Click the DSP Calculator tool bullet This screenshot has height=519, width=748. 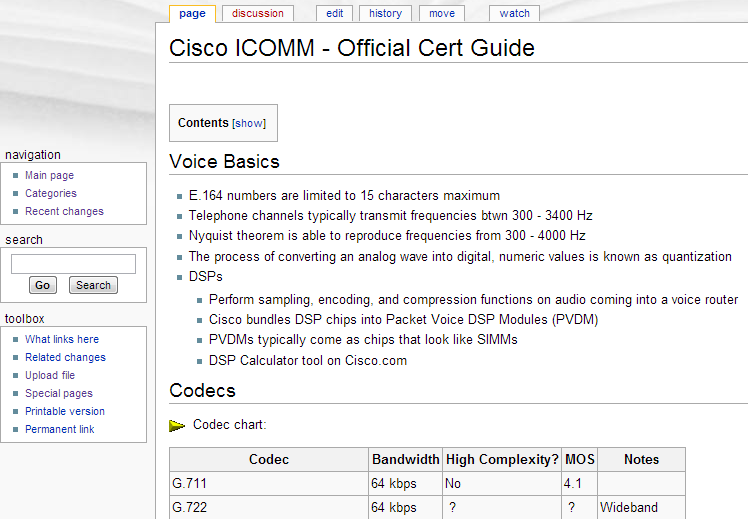[308, 361]
